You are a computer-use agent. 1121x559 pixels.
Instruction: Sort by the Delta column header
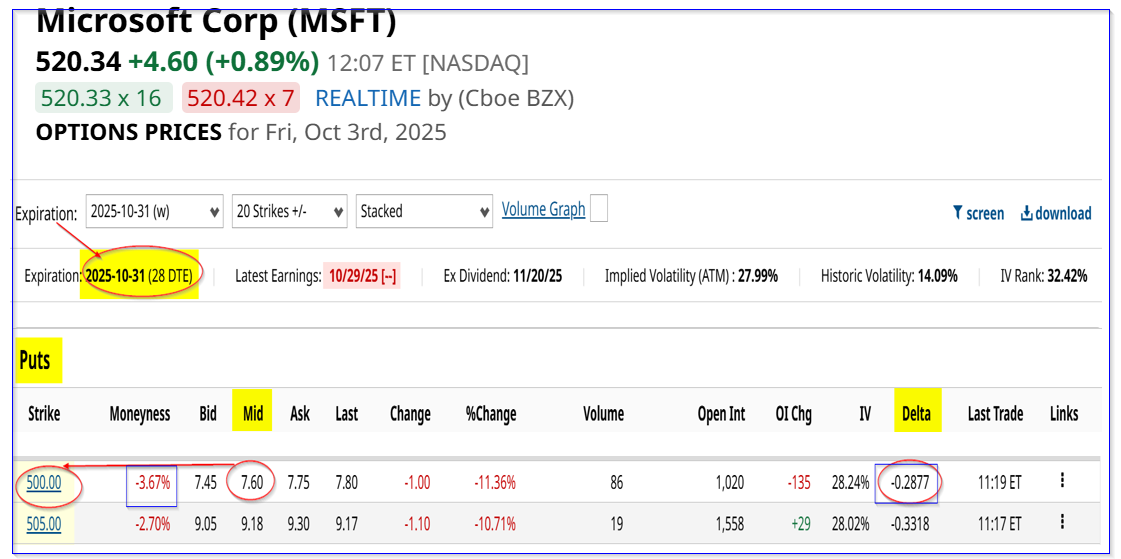[x=916, y=413]
